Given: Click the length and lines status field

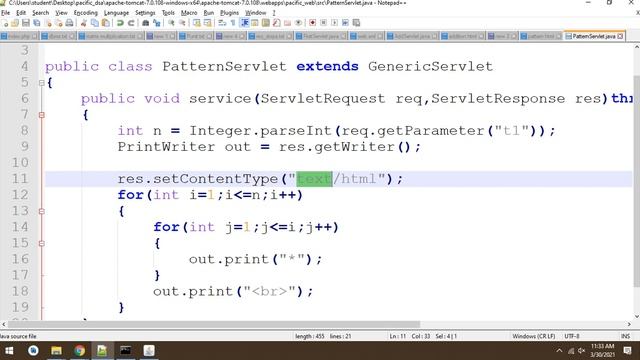Looking at the screenshot, I should [323, 336].
